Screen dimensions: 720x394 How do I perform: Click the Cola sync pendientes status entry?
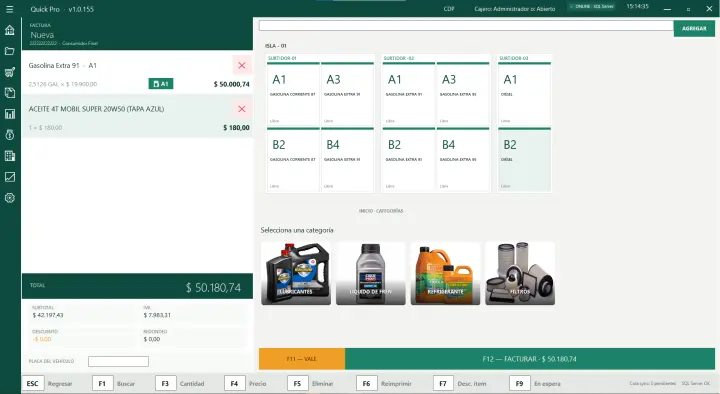point(652,383)
